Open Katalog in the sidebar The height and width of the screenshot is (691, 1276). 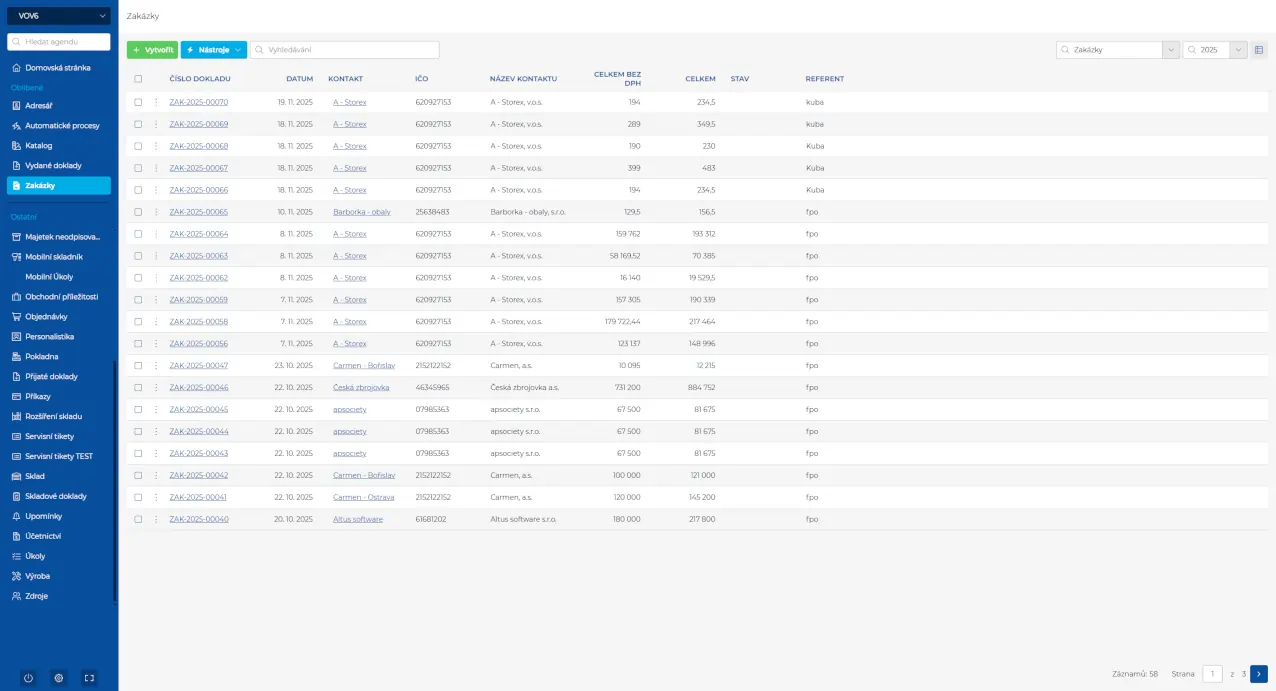tap(39, 146)
